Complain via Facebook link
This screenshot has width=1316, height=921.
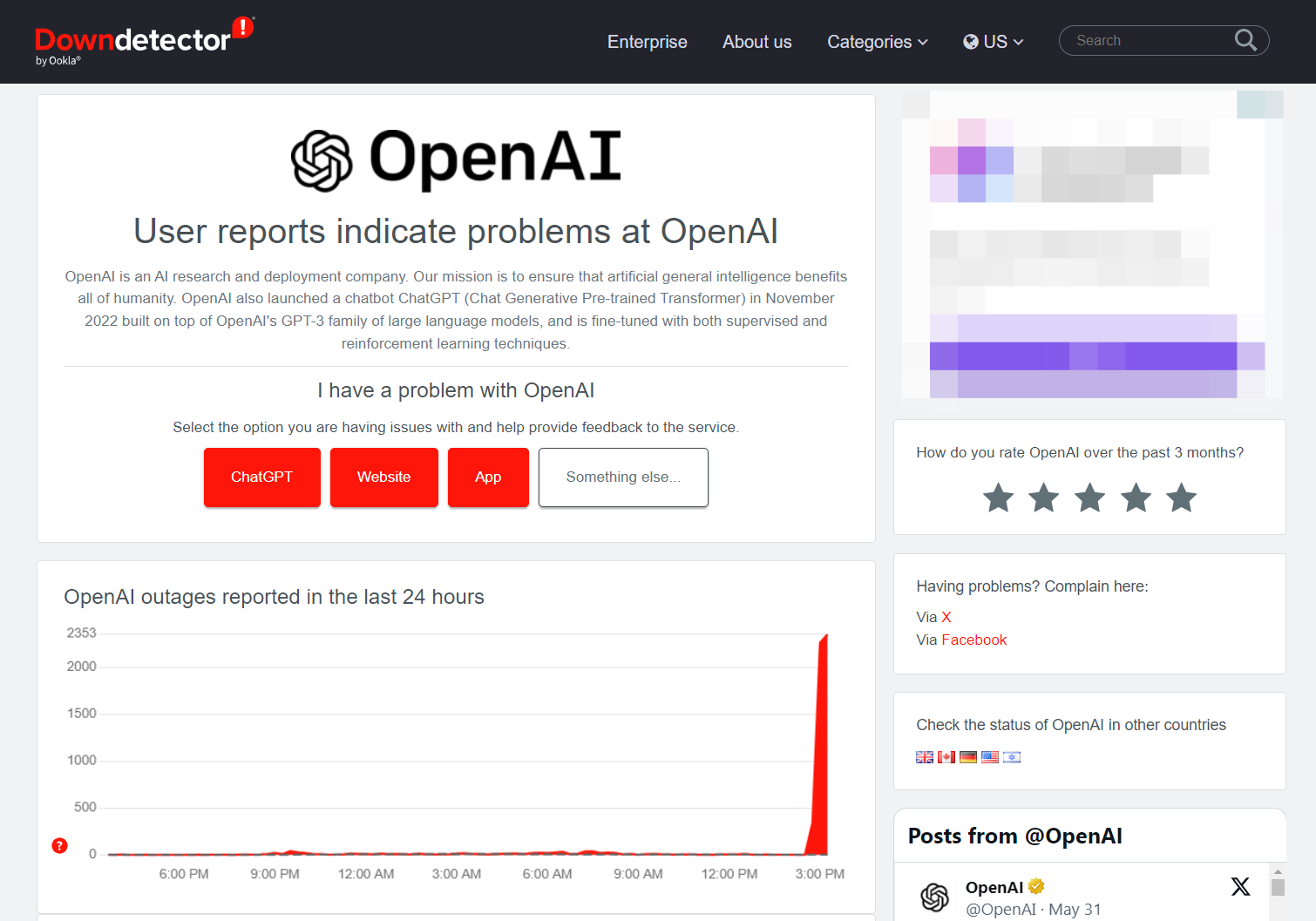pyautogui.click(x=973, y=640)
